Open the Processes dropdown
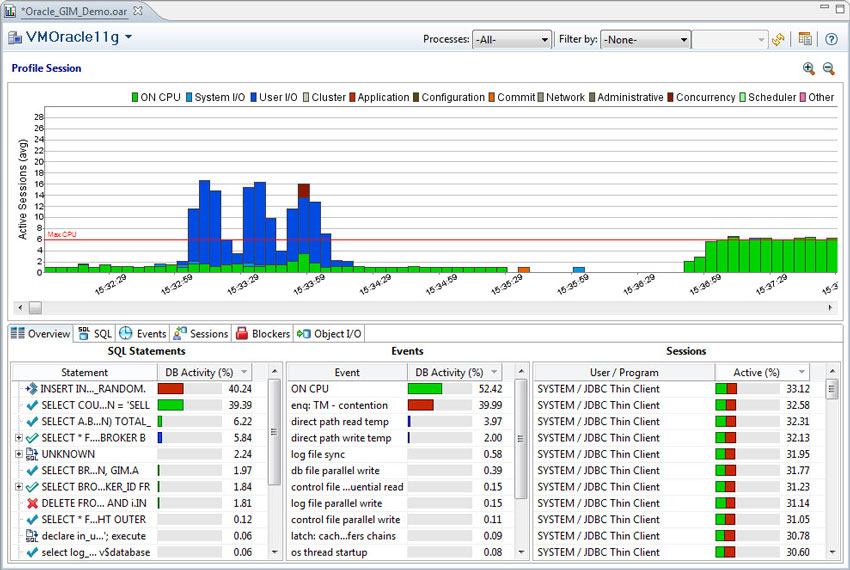Viewport: 850px width, 570px height. click(511, 40)
